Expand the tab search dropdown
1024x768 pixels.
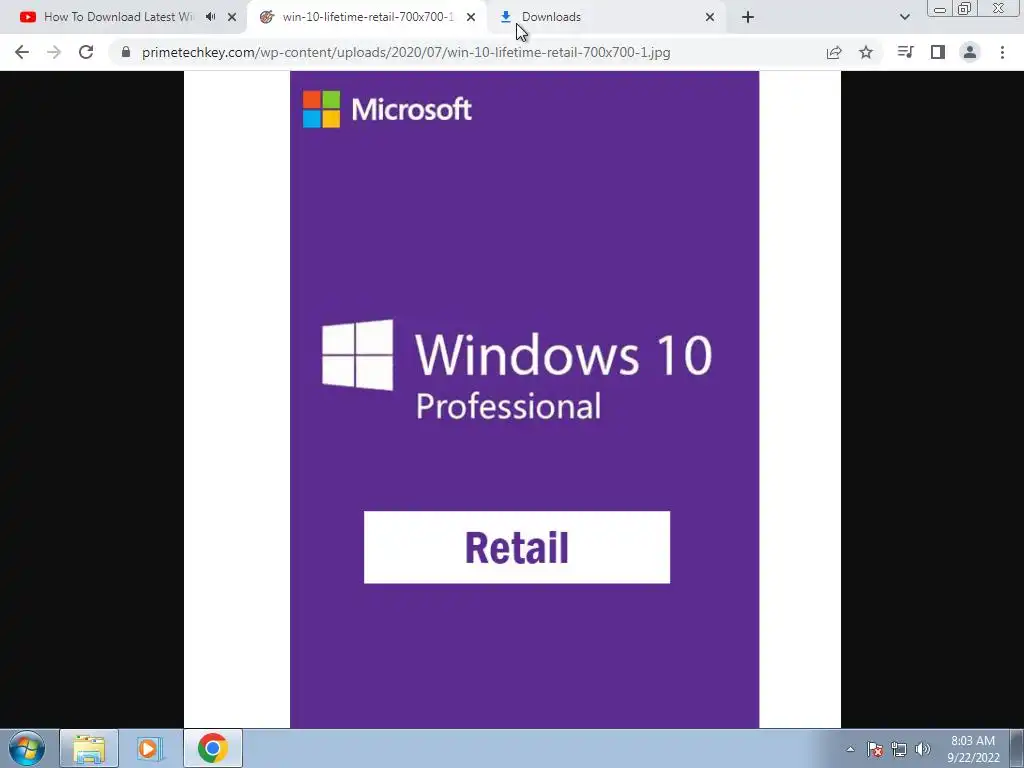[904, 17]
